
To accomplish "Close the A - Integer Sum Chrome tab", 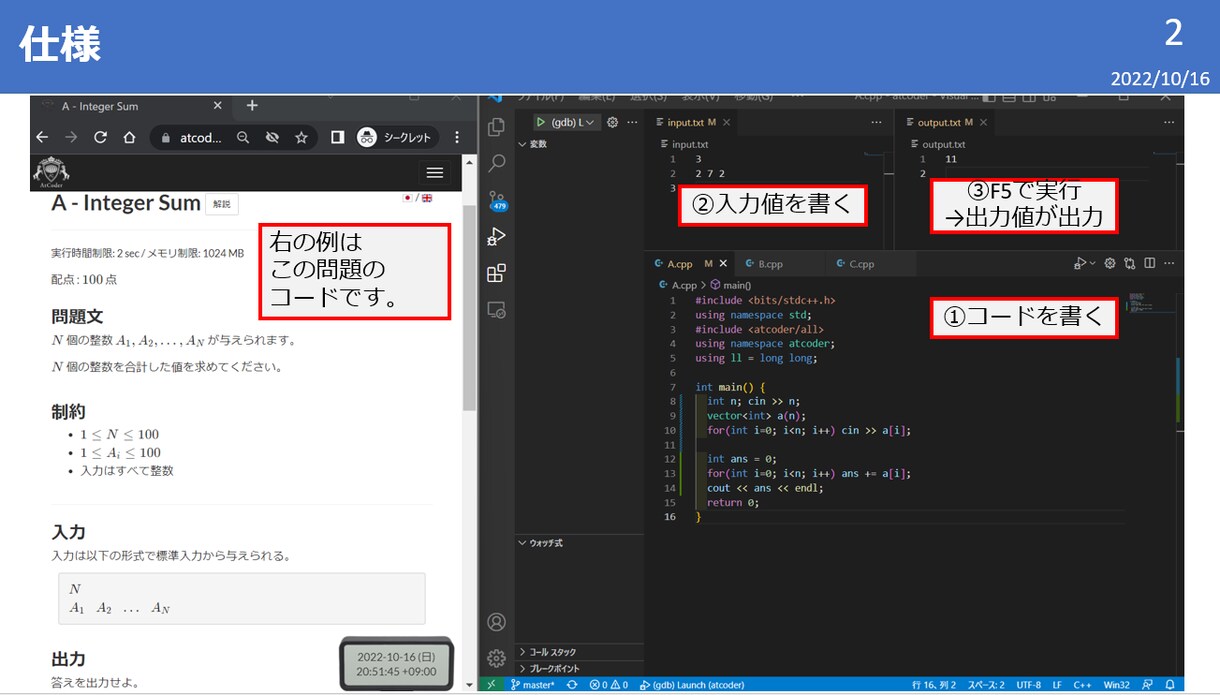I will (217, 106).
